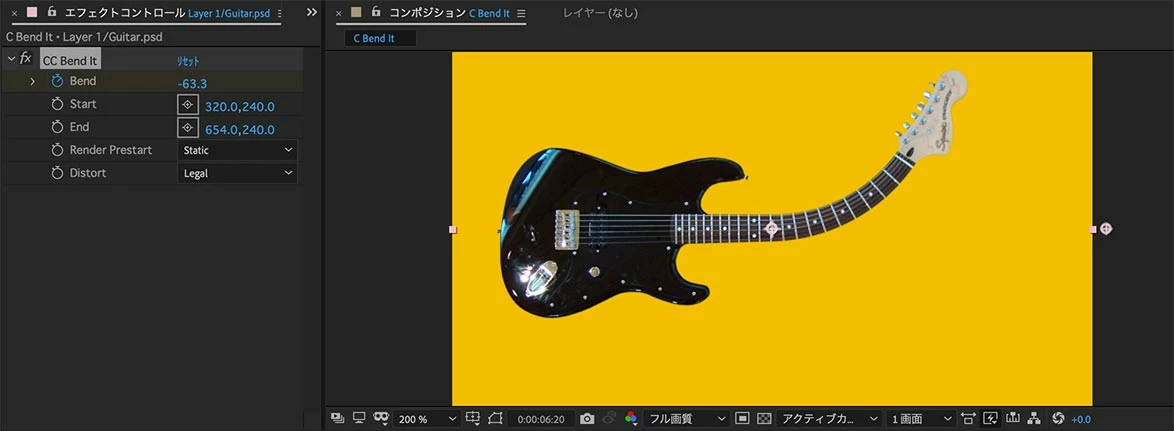Expand the Bend property chevron
Screen dimensions: 1174x431
click(x=32, y=81)
